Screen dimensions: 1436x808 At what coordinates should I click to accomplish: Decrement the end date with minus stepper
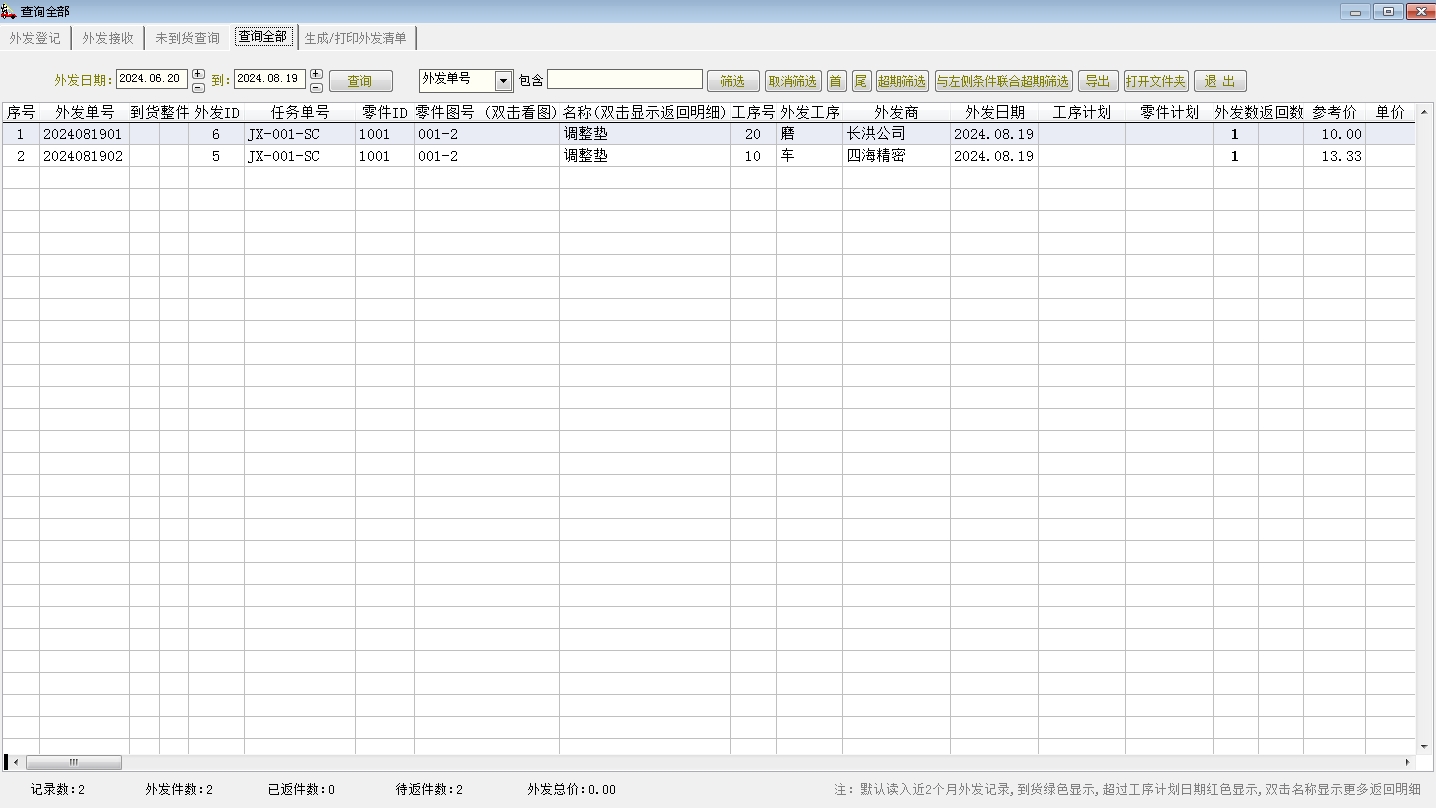[316, 87]
